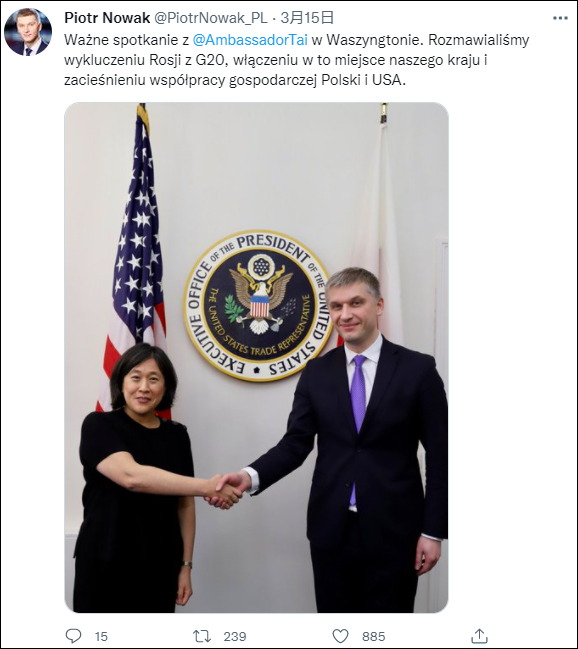The height and width of the screenshot is (649, 578).
Task: Open the @AmbassadorTai mention link
Action: (x=250, y=40)
